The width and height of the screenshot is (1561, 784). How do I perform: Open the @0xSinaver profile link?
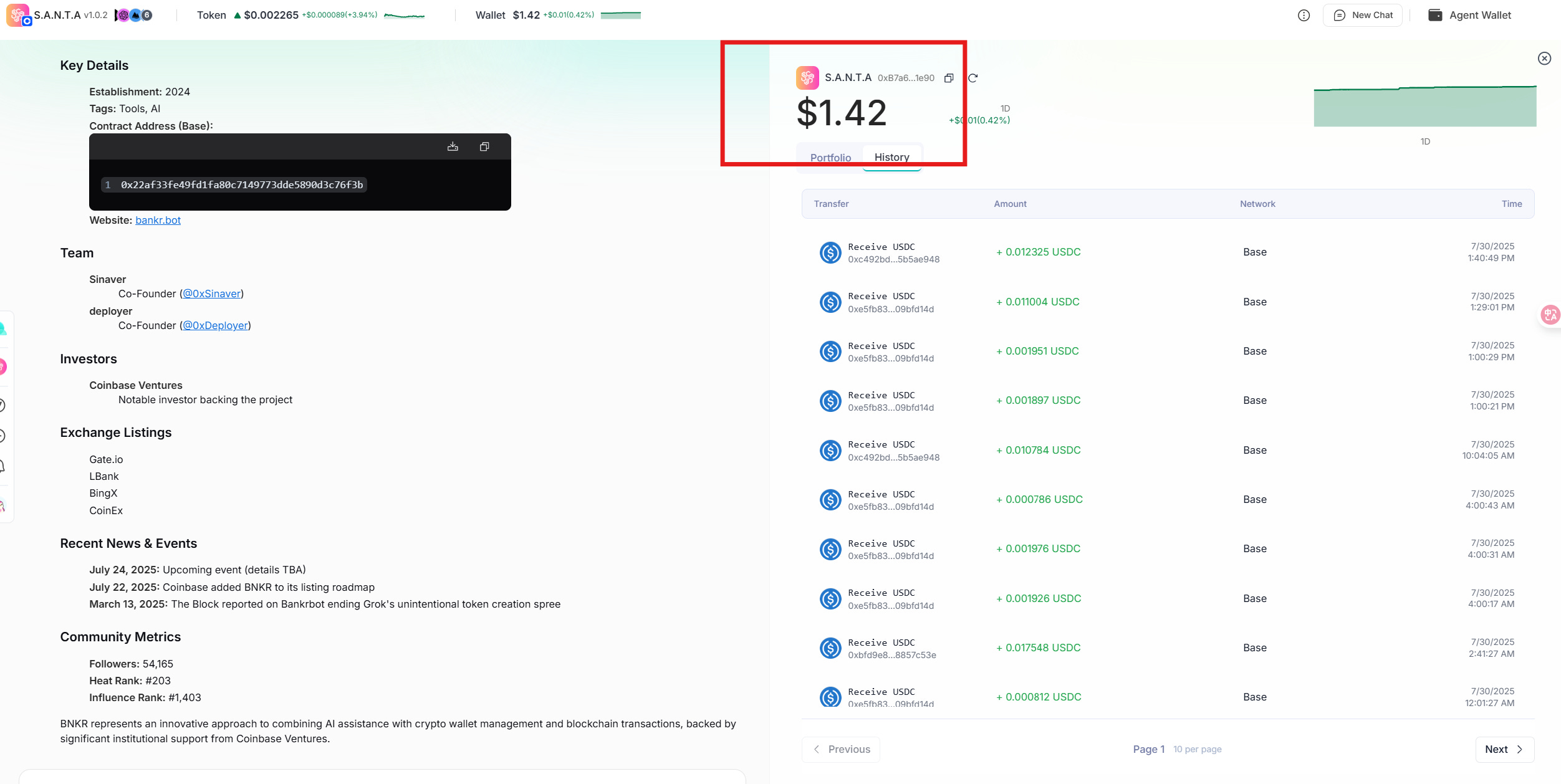pos(211,294)
